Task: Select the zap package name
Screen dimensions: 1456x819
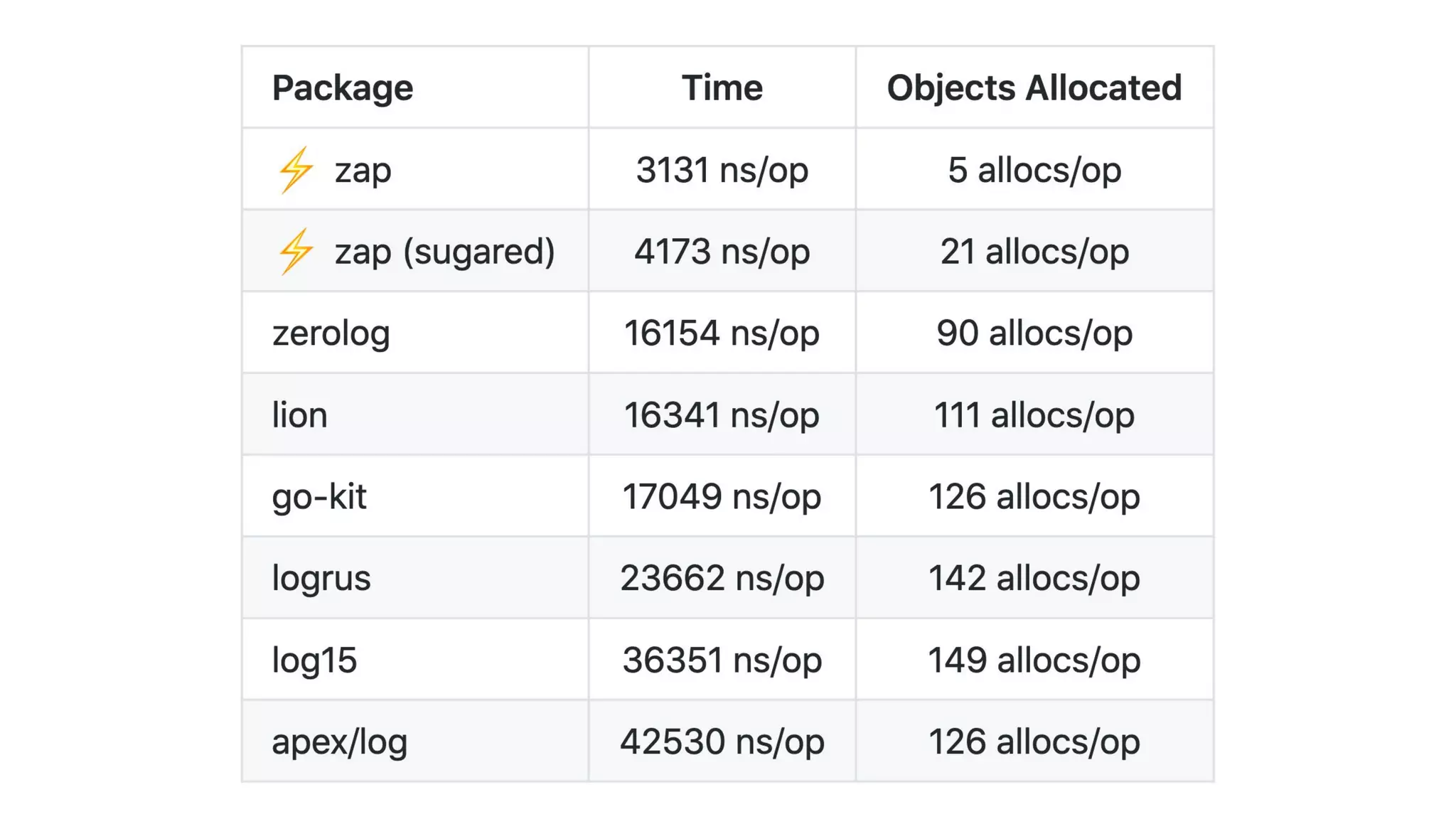Action: click(x=363, y=171)
